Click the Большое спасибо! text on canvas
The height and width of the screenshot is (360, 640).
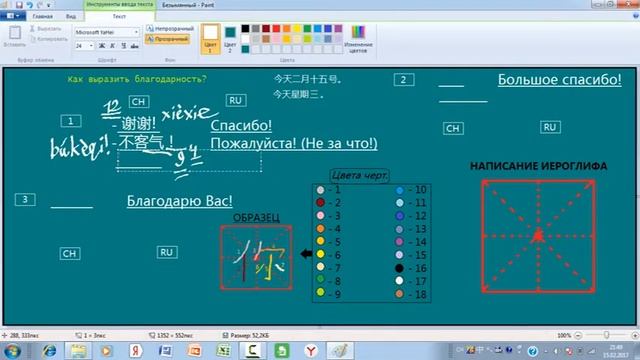click(560, 80)
